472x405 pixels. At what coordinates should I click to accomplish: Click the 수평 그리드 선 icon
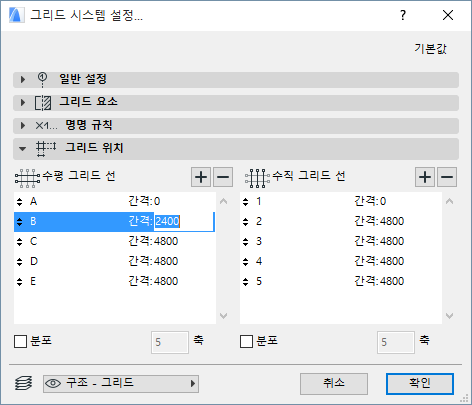click(x=27, y=178)
